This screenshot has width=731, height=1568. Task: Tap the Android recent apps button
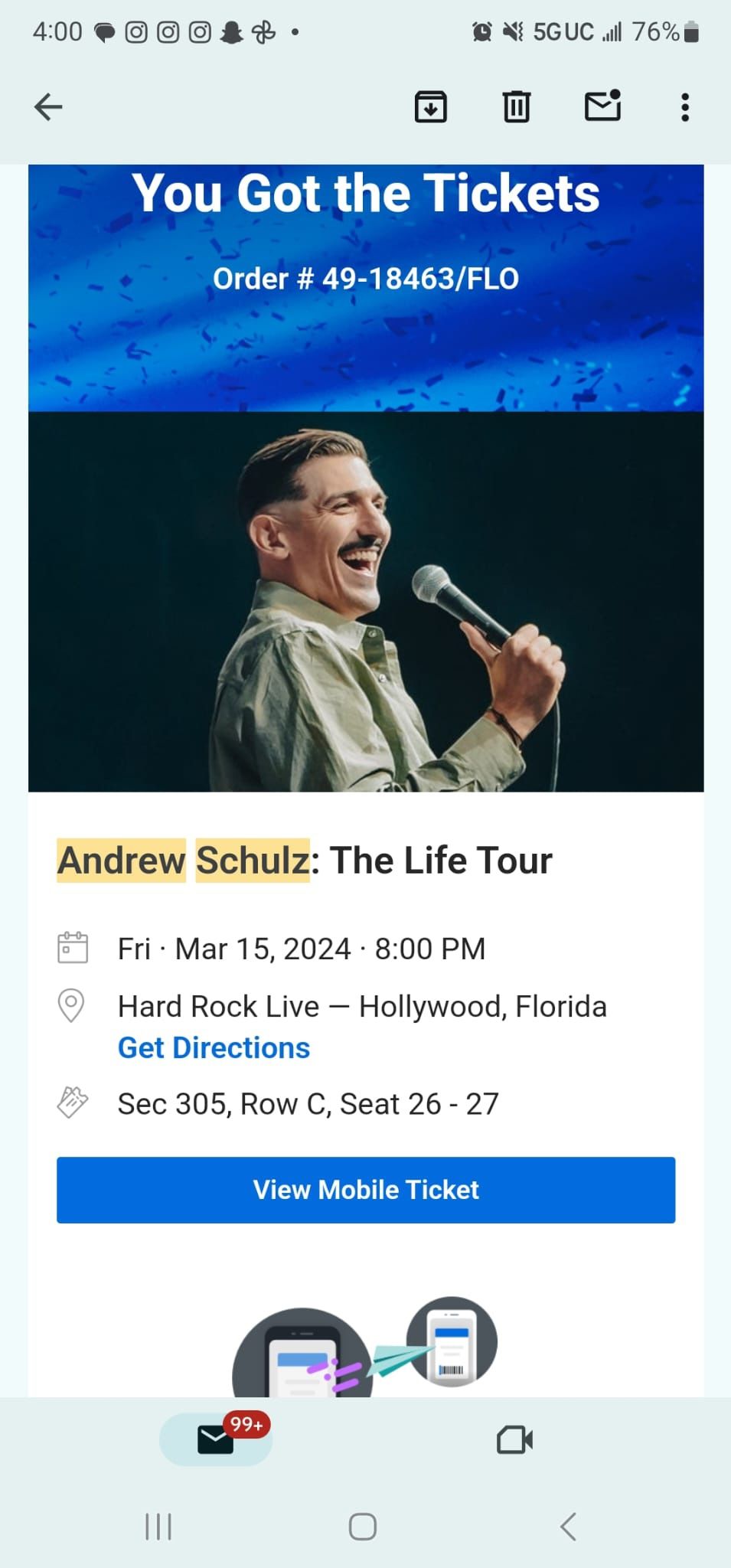click(x=158, y=1527)
